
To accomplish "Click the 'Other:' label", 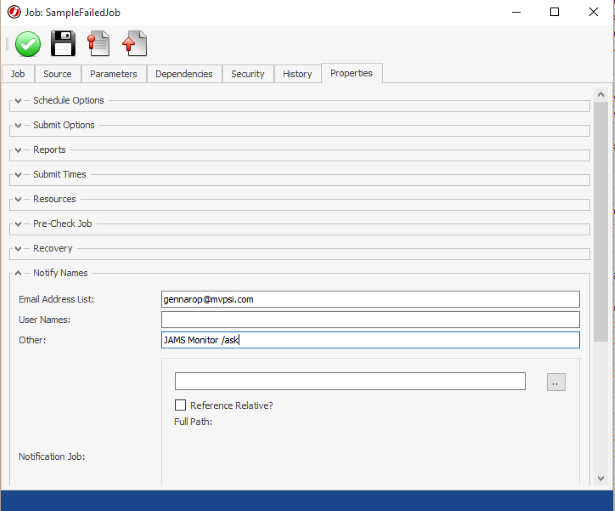I will (x=32, y=340).
